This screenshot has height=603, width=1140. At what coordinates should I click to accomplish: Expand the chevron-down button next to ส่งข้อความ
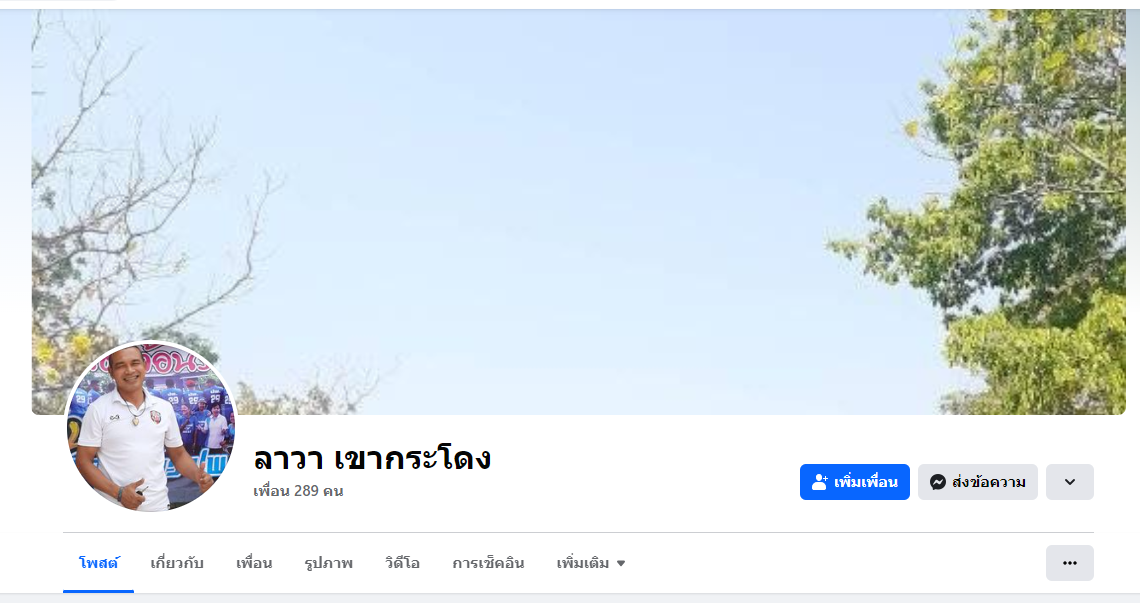[x=1069, y=482]
